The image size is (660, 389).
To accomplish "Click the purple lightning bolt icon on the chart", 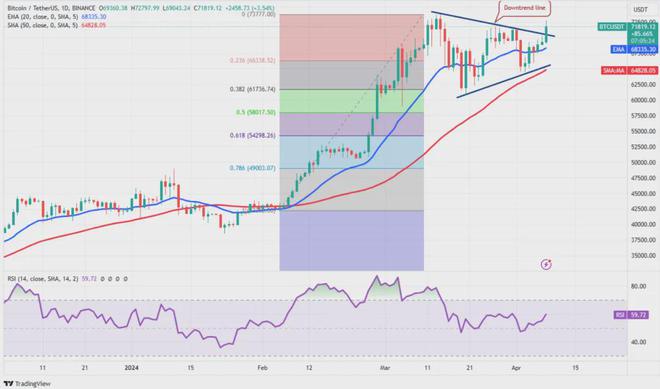I will 546,264.
